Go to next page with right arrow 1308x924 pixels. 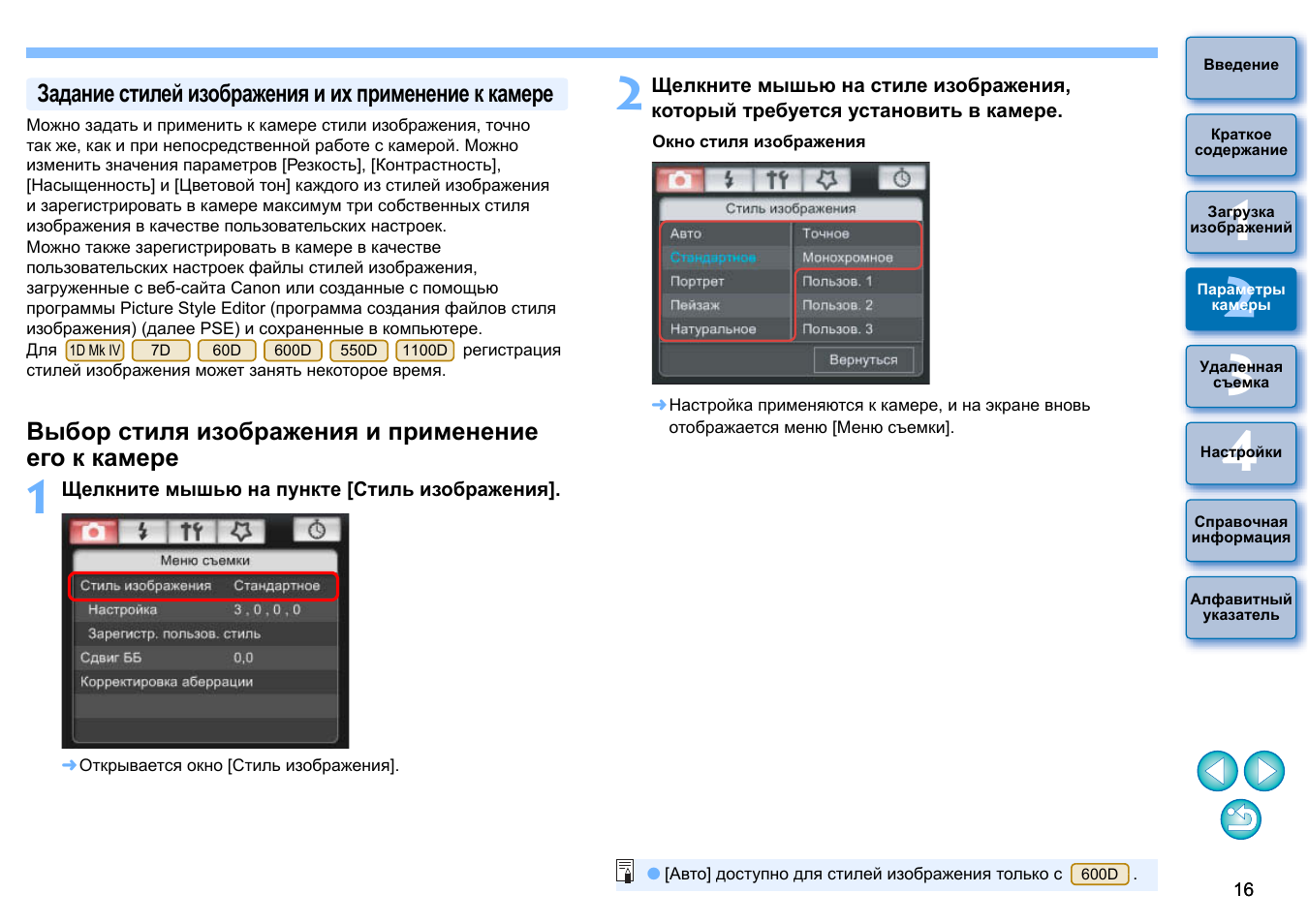pyautogui.click(x=1264, y=771)
